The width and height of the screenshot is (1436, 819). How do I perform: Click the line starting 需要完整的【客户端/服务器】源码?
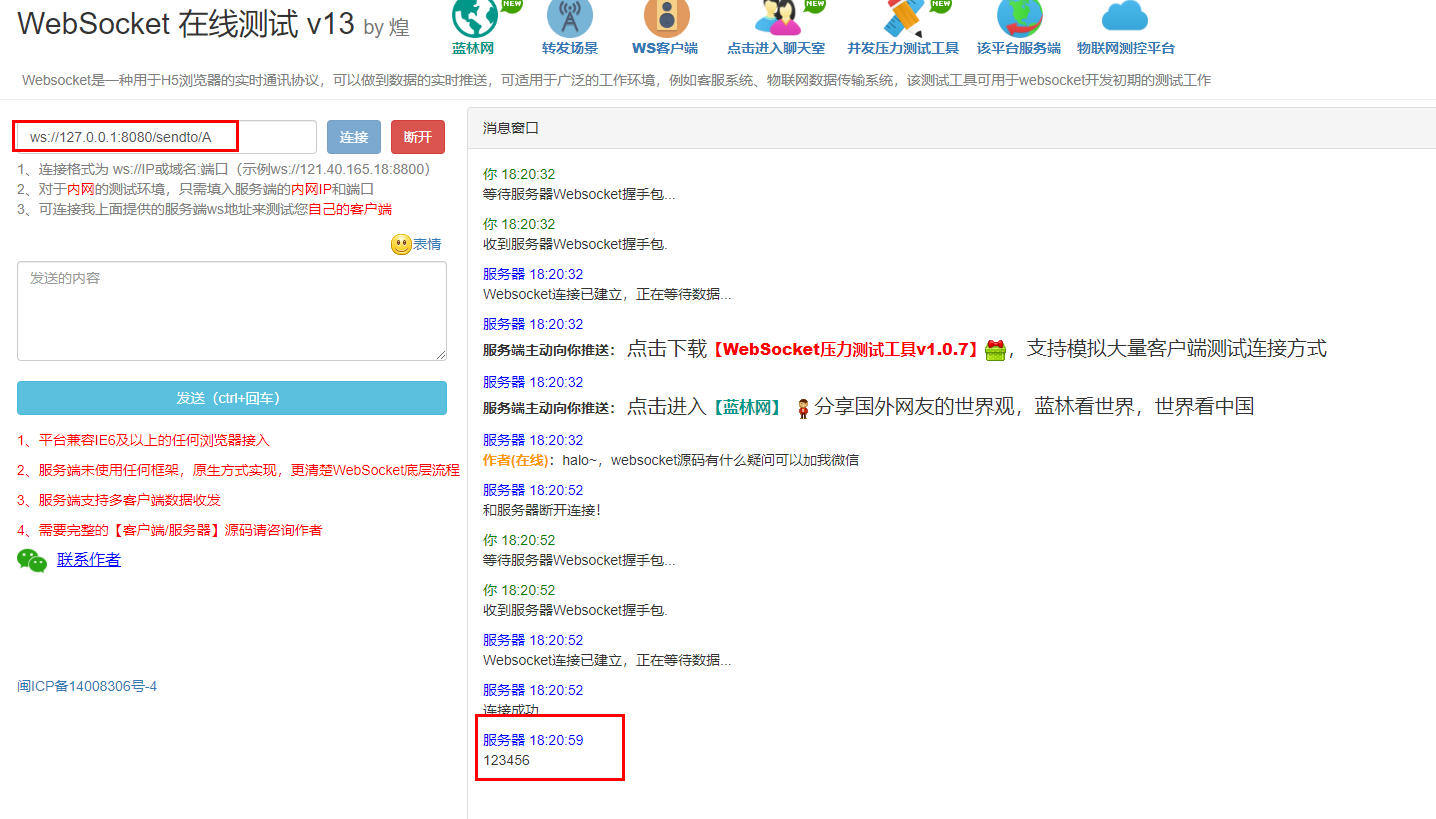tap(170, 530)
